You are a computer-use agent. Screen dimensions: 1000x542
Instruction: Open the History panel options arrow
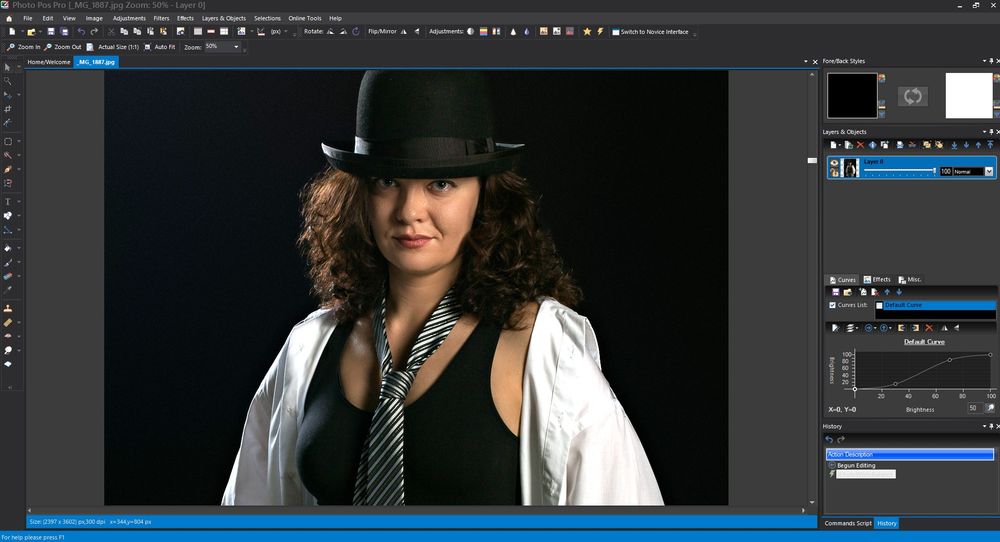pyautogui.click(x=984, y=427)
